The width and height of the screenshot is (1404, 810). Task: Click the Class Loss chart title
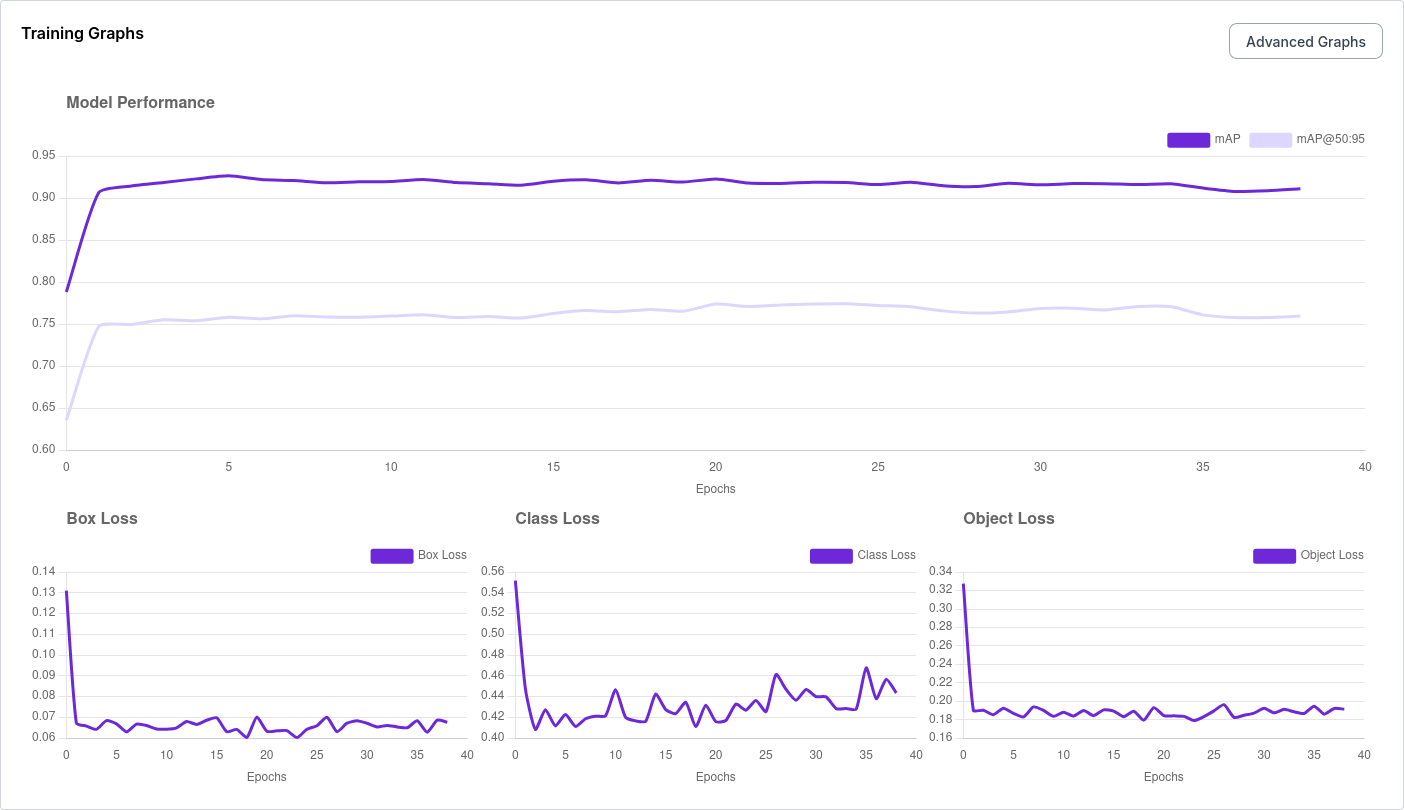coord(557,518)
